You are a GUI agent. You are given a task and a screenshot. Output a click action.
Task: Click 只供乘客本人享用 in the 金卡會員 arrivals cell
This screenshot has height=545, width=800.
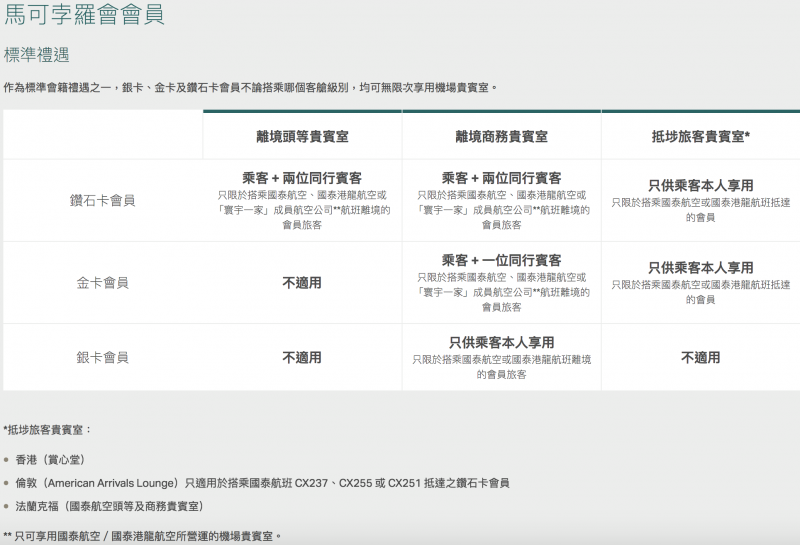point(701,267)
